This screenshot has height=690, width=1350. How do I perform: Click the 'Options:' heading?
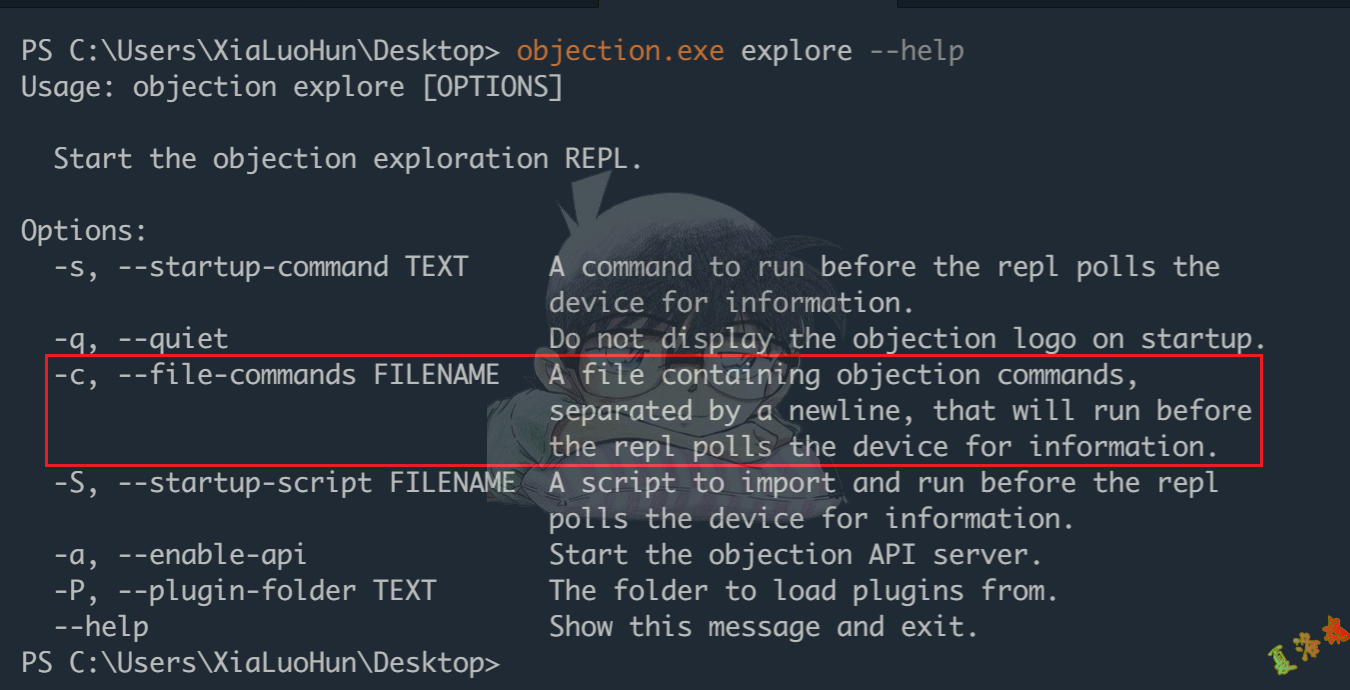point(84,231)
